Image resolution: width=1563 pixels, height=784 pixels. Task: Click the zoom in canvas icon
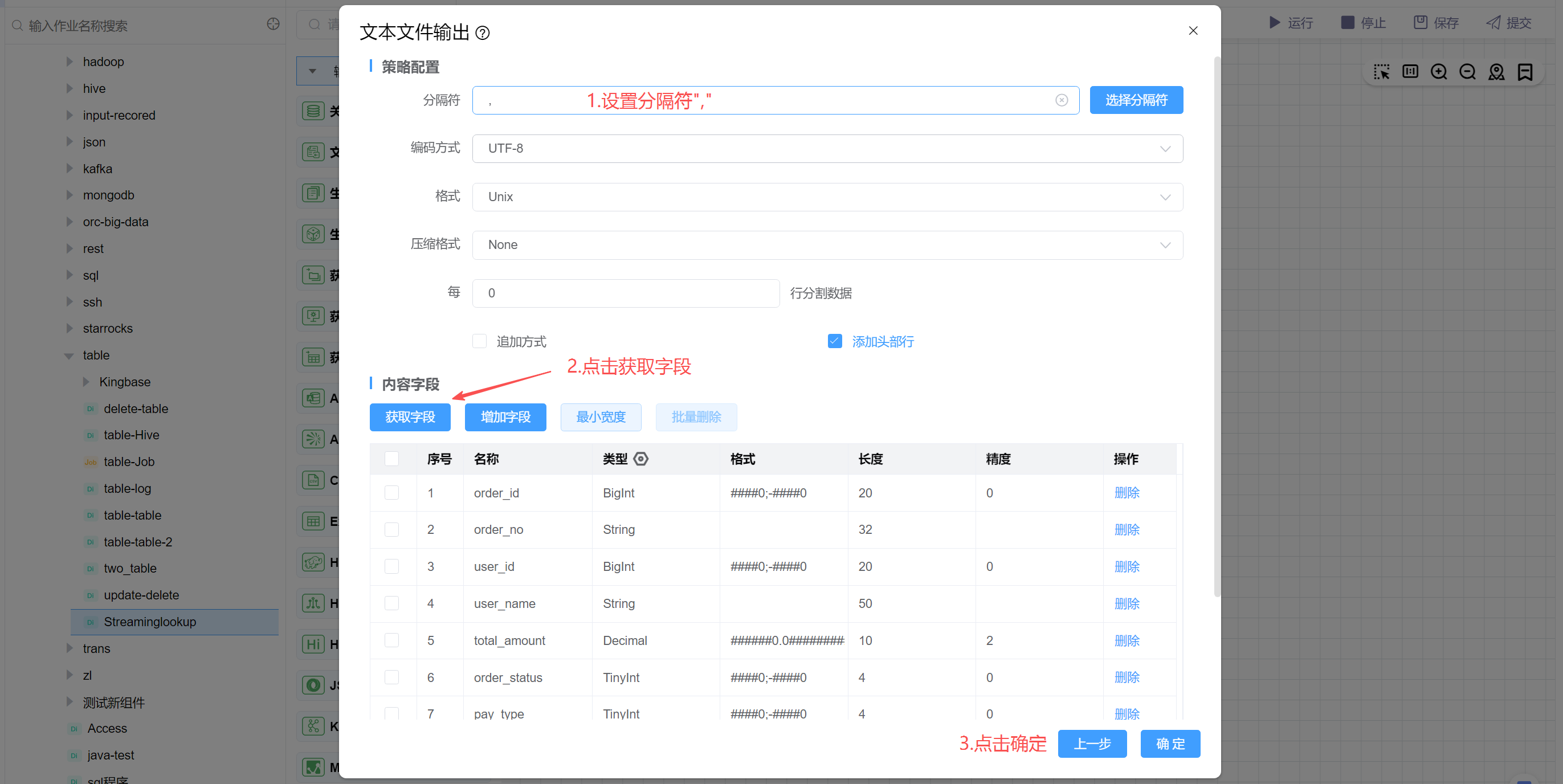pos(1439,72)
